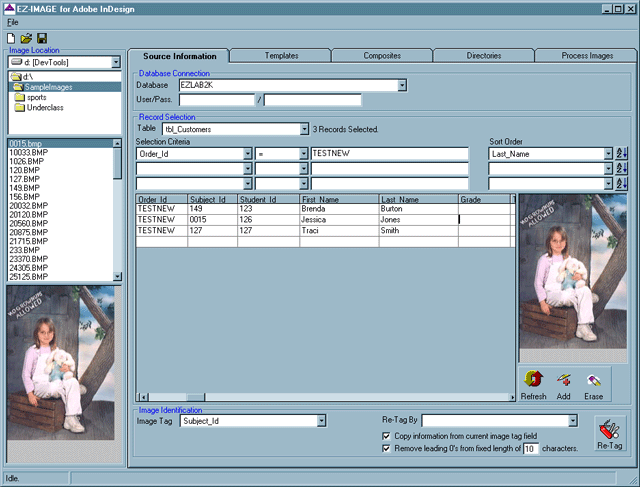Click the Jones last name cell
This screenshot has height=487, width=640.
418,220
